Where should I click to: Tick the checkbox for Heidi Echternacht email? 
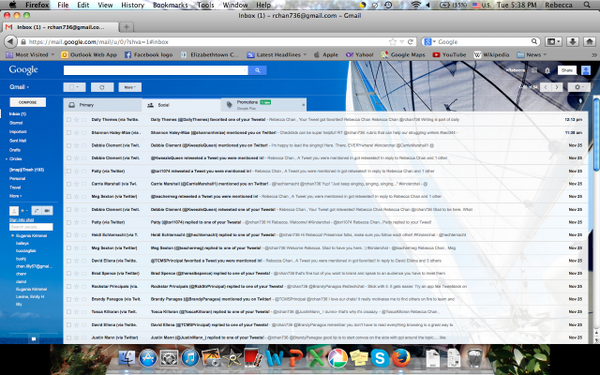tap(69, 235)
